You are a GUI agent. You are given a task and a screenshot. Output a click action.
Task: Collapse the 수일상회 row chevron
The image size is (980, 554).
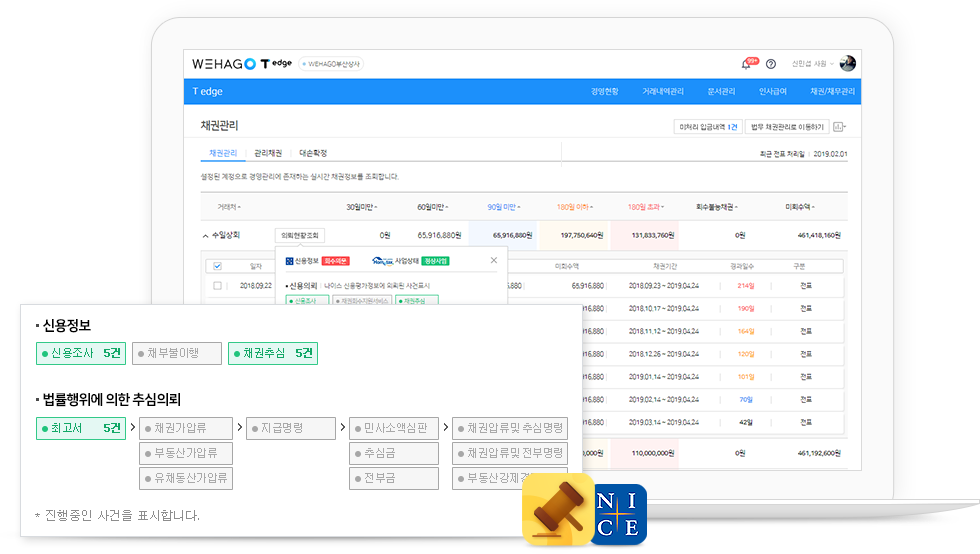(205, 235)
